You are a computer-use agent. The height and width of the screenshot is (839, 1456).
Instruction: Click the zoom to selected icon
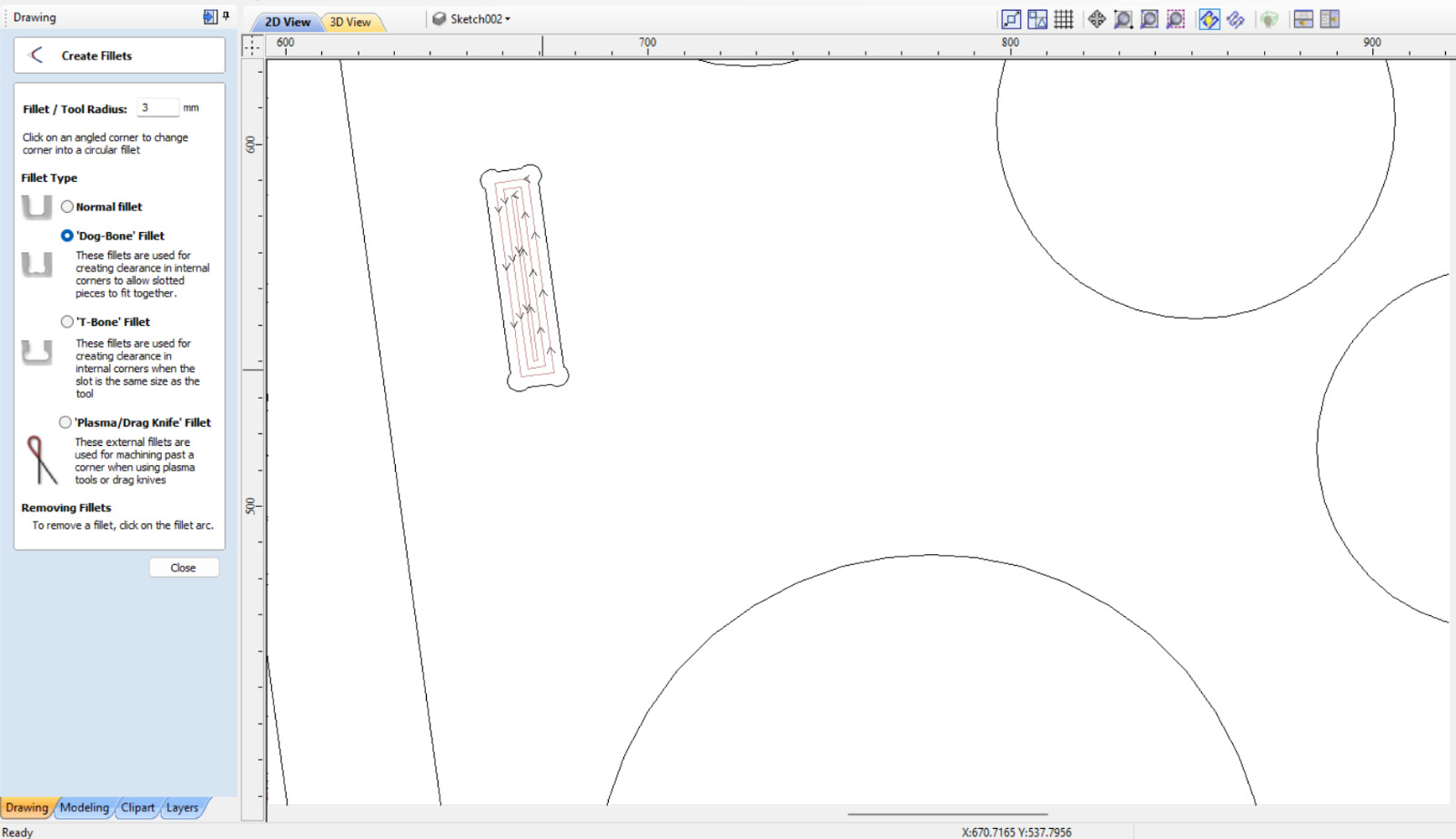1176,19
